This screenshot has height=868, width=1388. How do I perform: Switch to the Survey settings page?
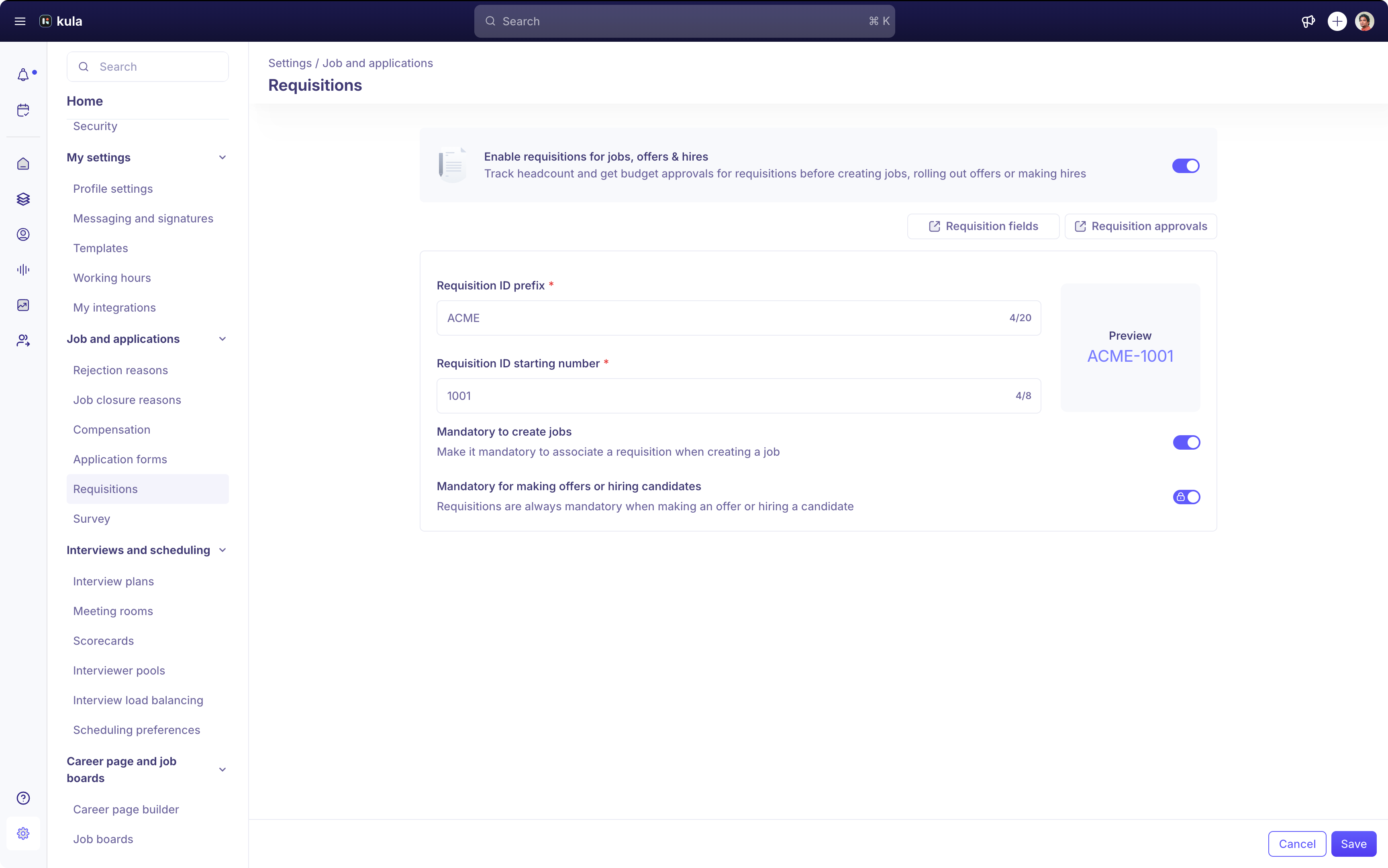pyautogui.click(x=91, y=518)
